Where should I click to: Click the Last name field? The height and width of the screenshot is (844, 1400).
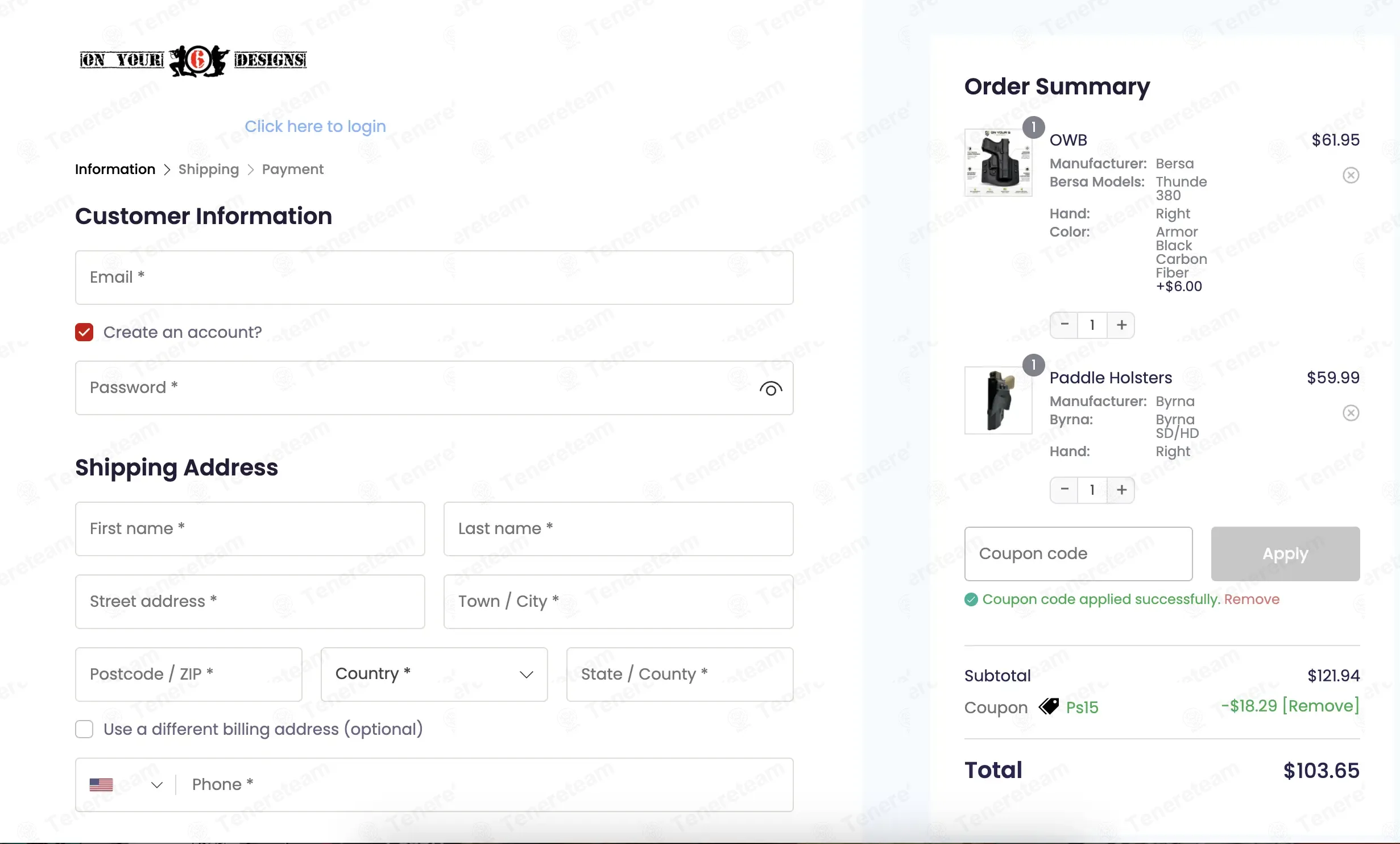[618, 529]
